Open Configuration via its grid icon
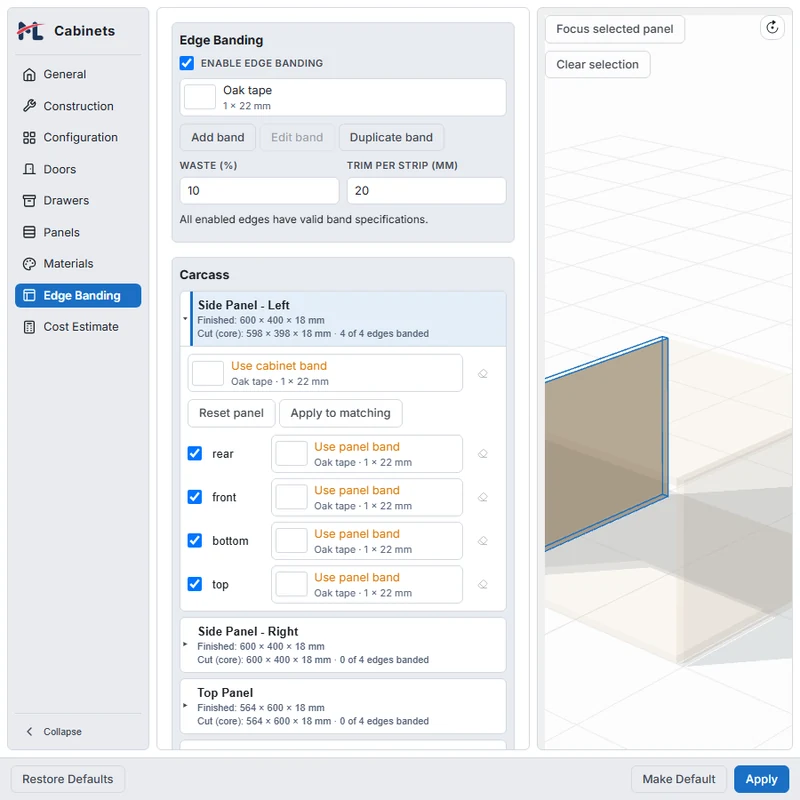Screen dimensions: 800x800 click(29, 138)
